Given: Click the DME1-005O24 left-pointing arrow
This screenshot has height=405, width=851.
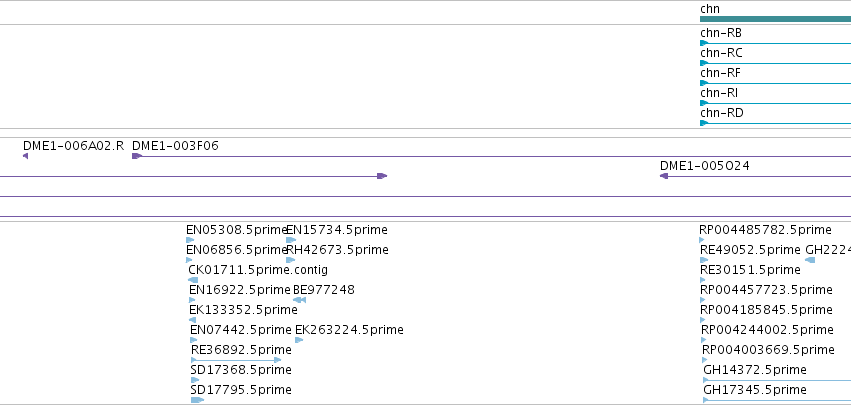Looking at the screenshot, I should point(664,176).
